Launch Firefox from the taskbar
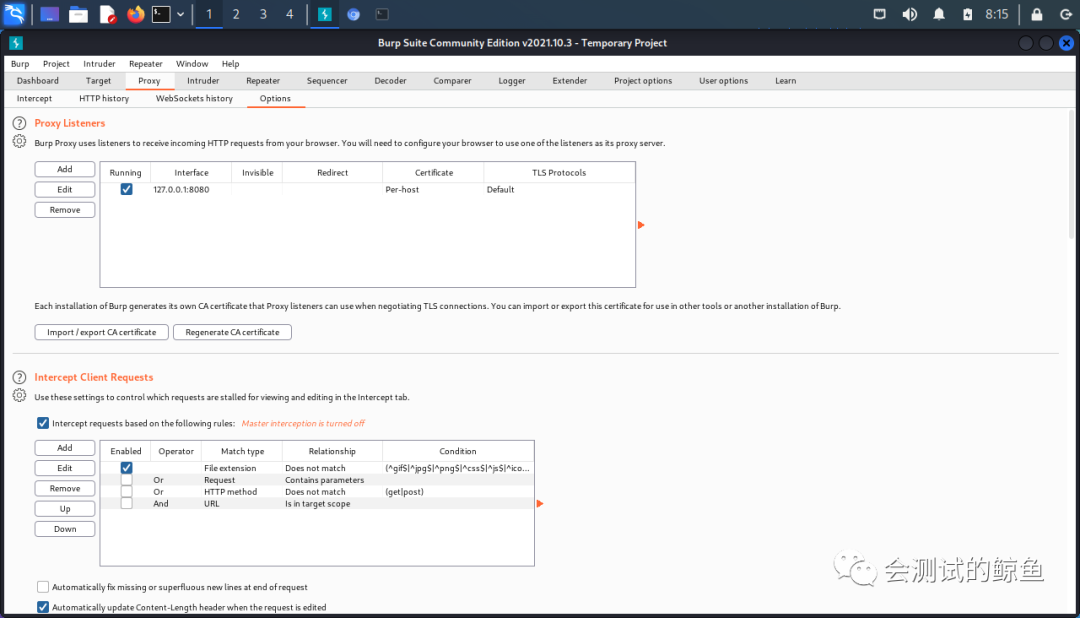 (136, 14)
